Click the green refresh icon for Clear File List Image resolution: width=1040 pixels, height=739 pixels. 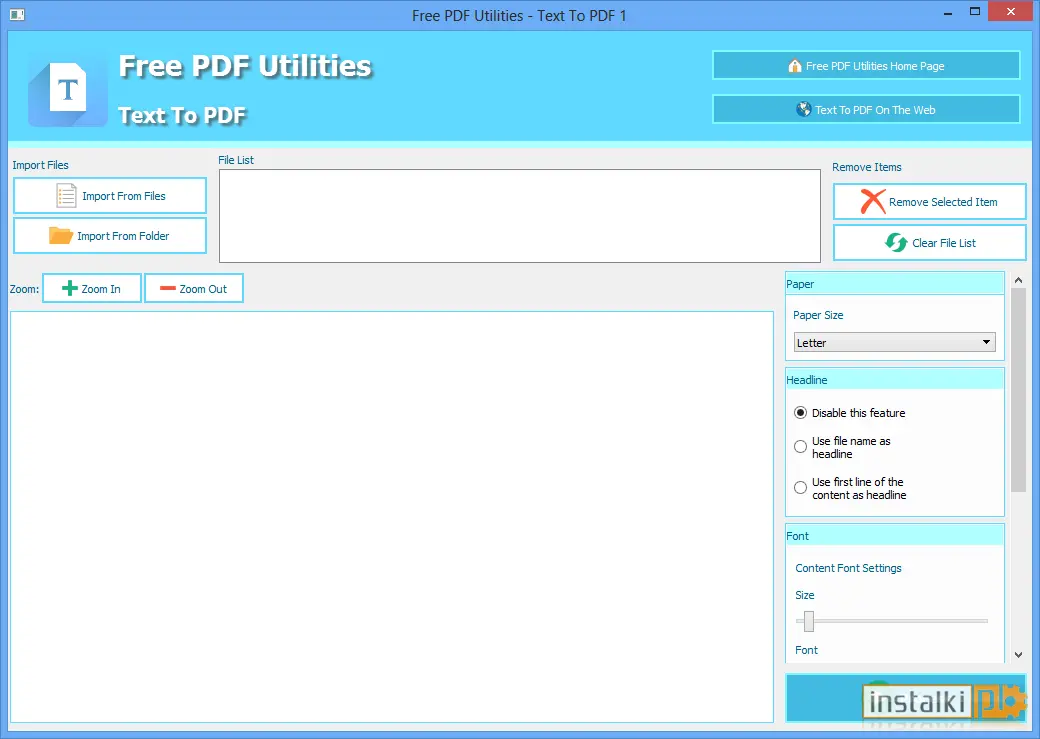point(896,243)
